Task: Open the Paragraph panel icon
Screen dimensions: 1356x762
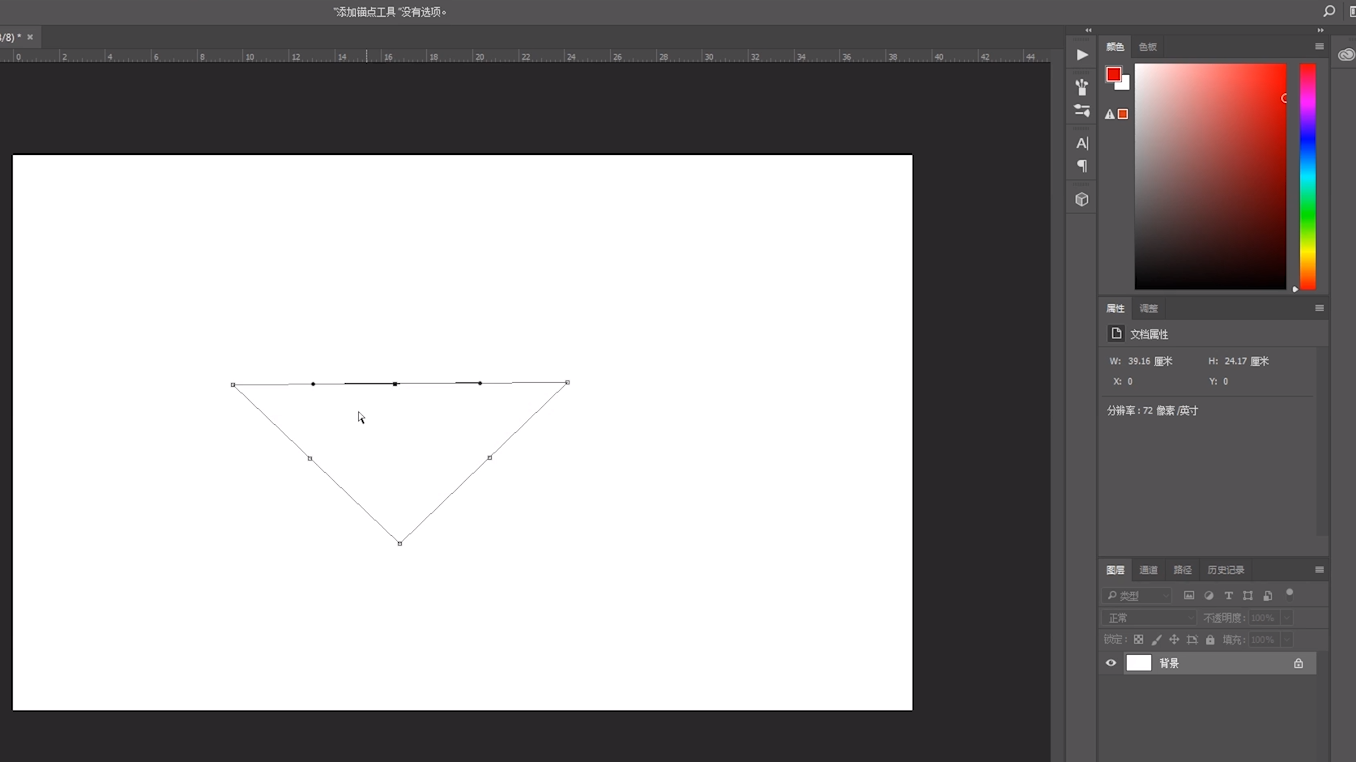Action: (x=1082, y=166)
